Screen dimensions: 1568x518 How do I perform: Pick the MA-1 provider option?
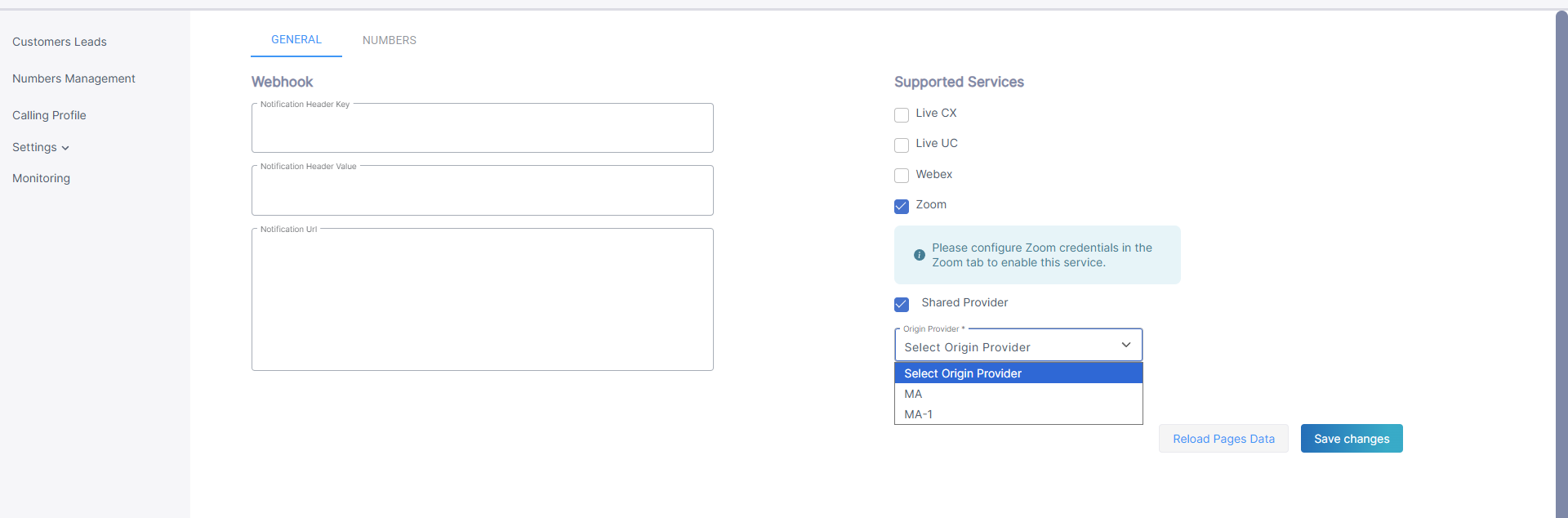pos(918,414)
